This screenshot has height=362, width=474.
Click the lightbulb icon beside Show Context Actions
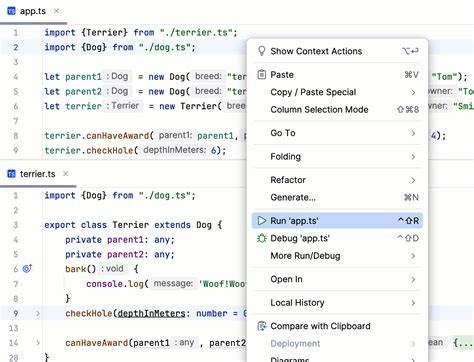coord(262,51)
